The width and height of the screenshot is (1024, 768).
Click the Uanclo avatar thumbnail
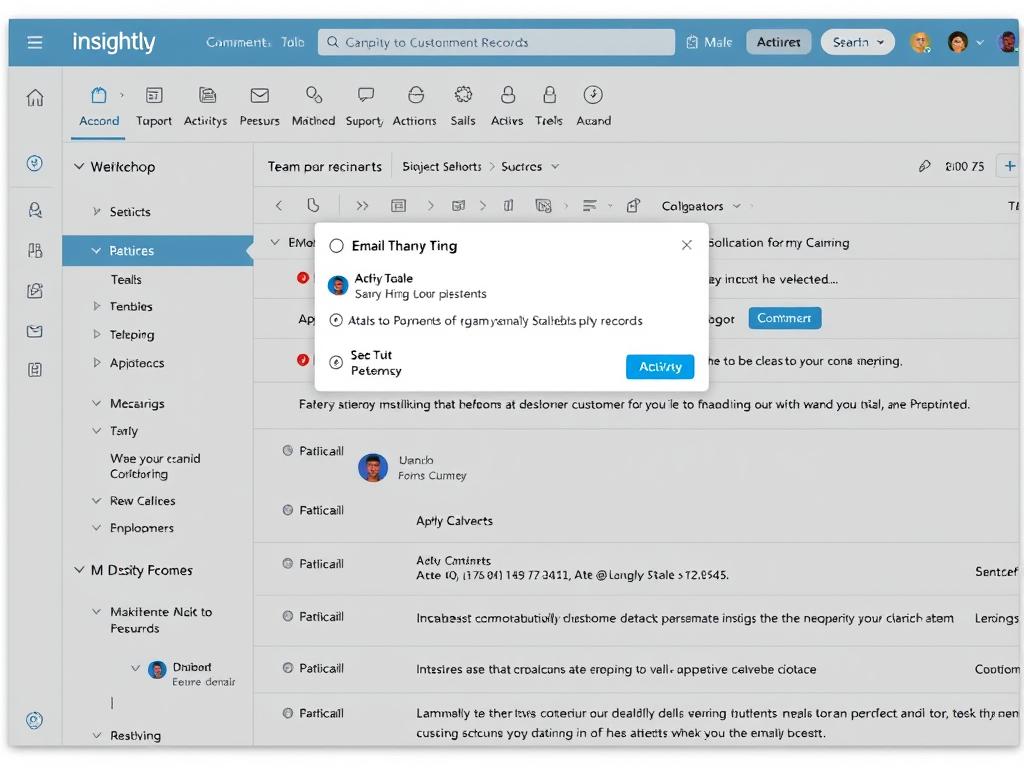click(373, 468)
